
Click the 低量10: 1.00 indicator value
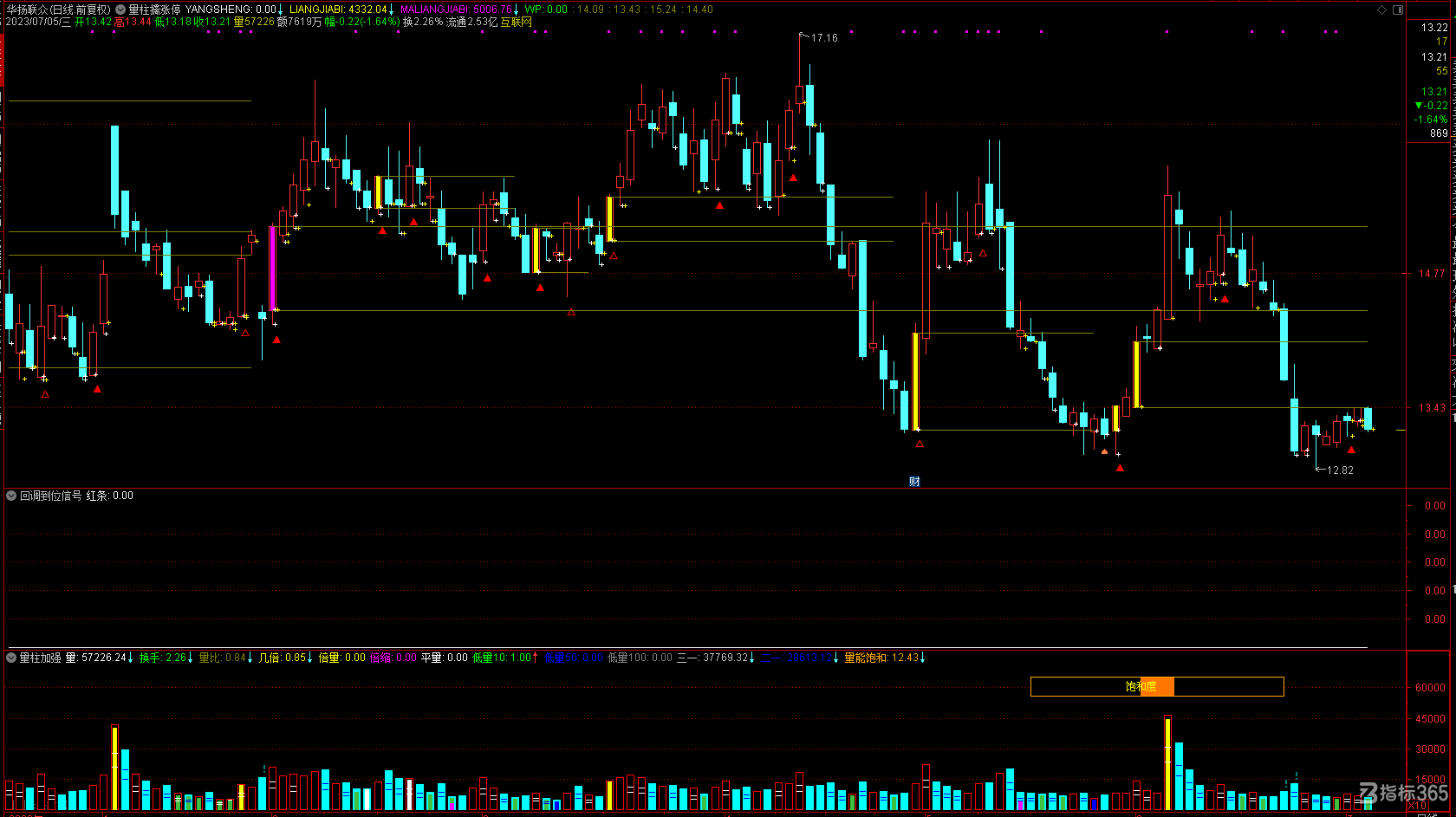click(x=502, y=658)
